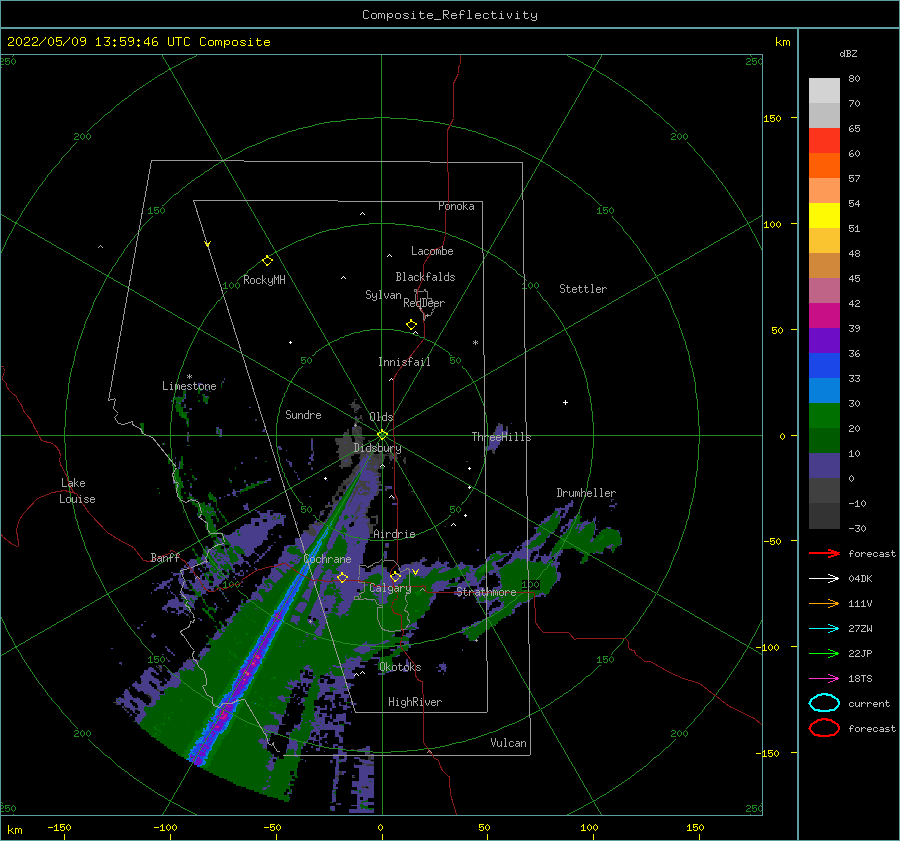This screenshot has width=900, height=841.
Task: Click the magenta 18TS arrow legend icon
Action: click(x=824, y=679)
